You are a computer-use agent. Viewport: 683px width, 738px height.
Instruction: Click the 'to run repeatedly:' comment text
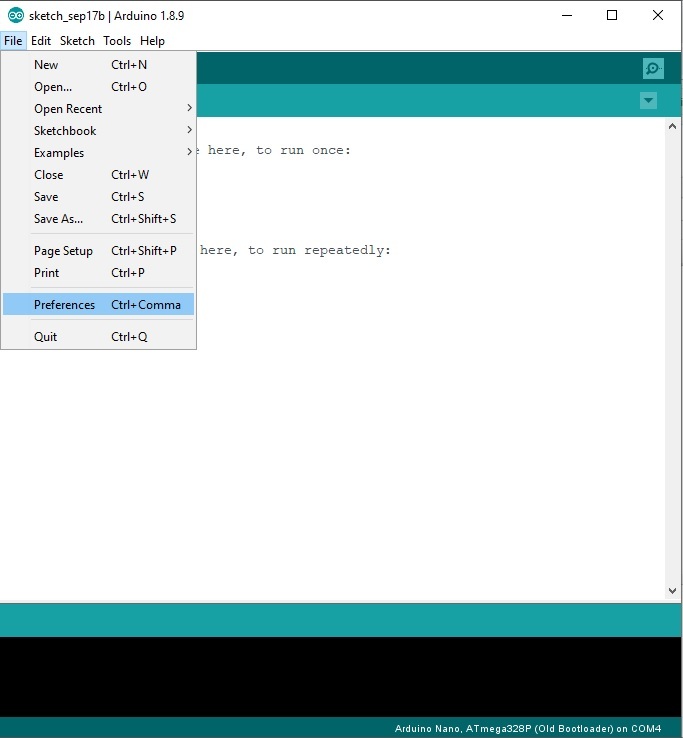[x=319, y=250]
